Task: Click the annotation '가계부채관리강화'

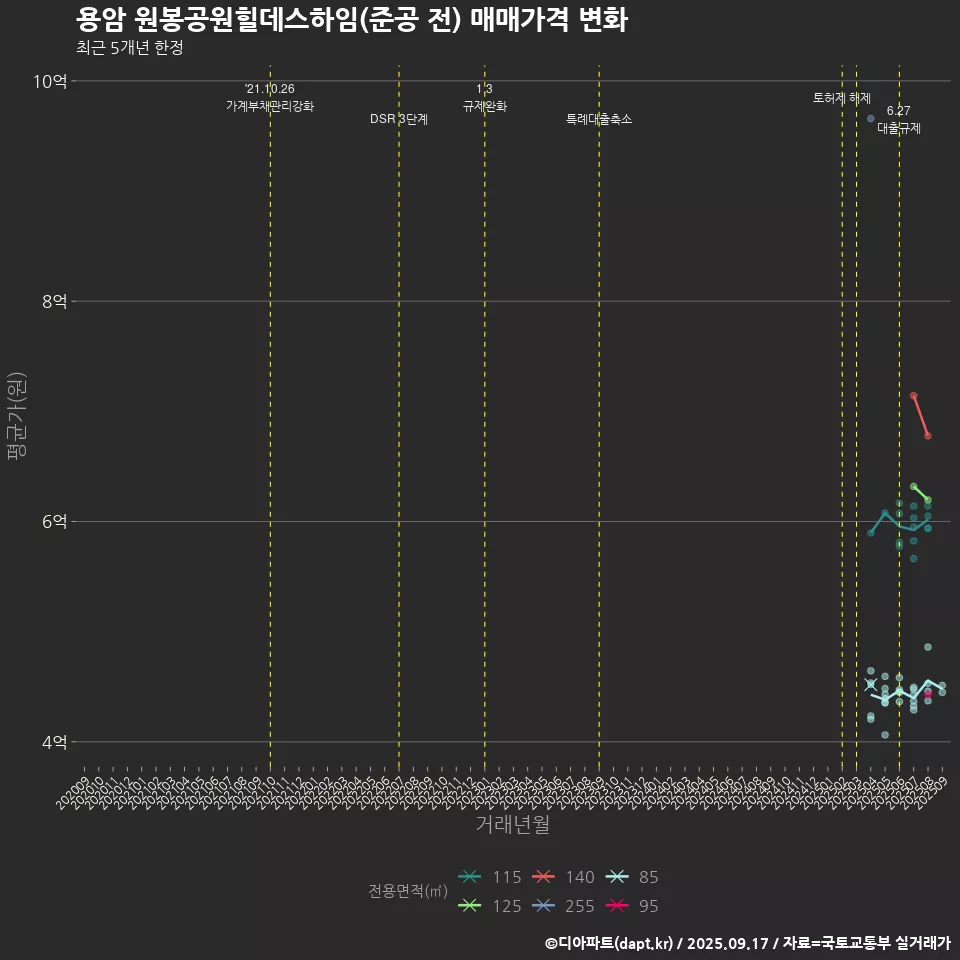Action: [270, 106]
